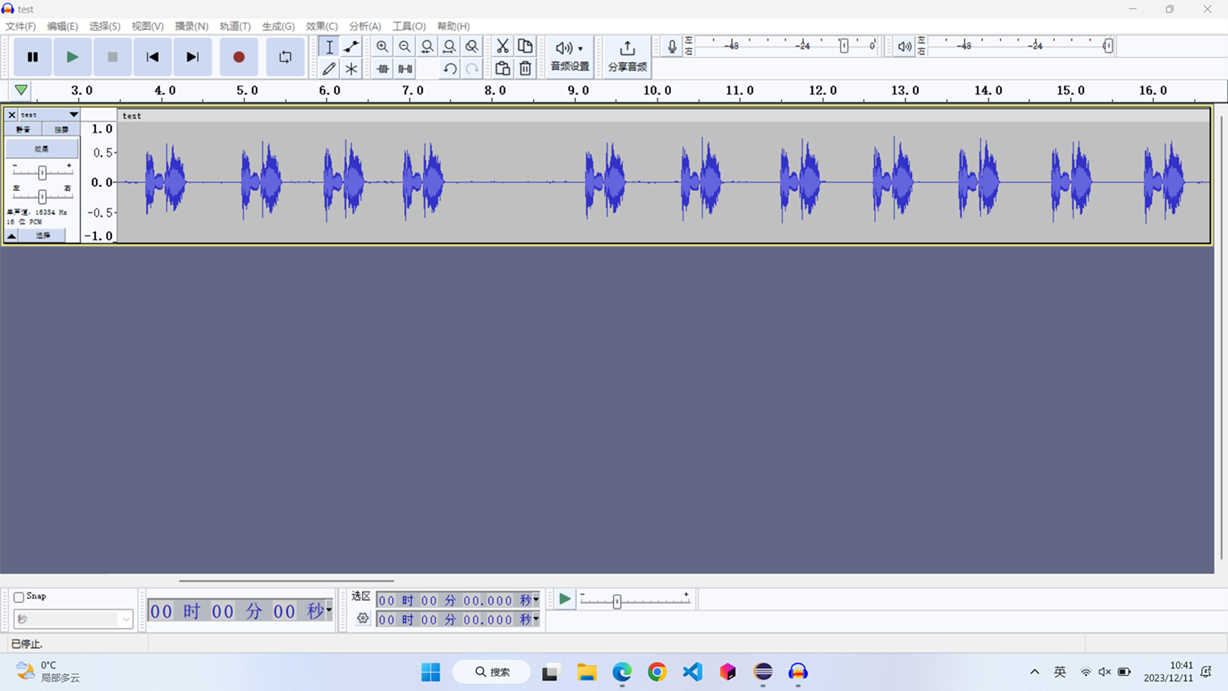This screenshot has width=1228, height=691.
Task: Click the Windows Start button
Action: (431, 672)
